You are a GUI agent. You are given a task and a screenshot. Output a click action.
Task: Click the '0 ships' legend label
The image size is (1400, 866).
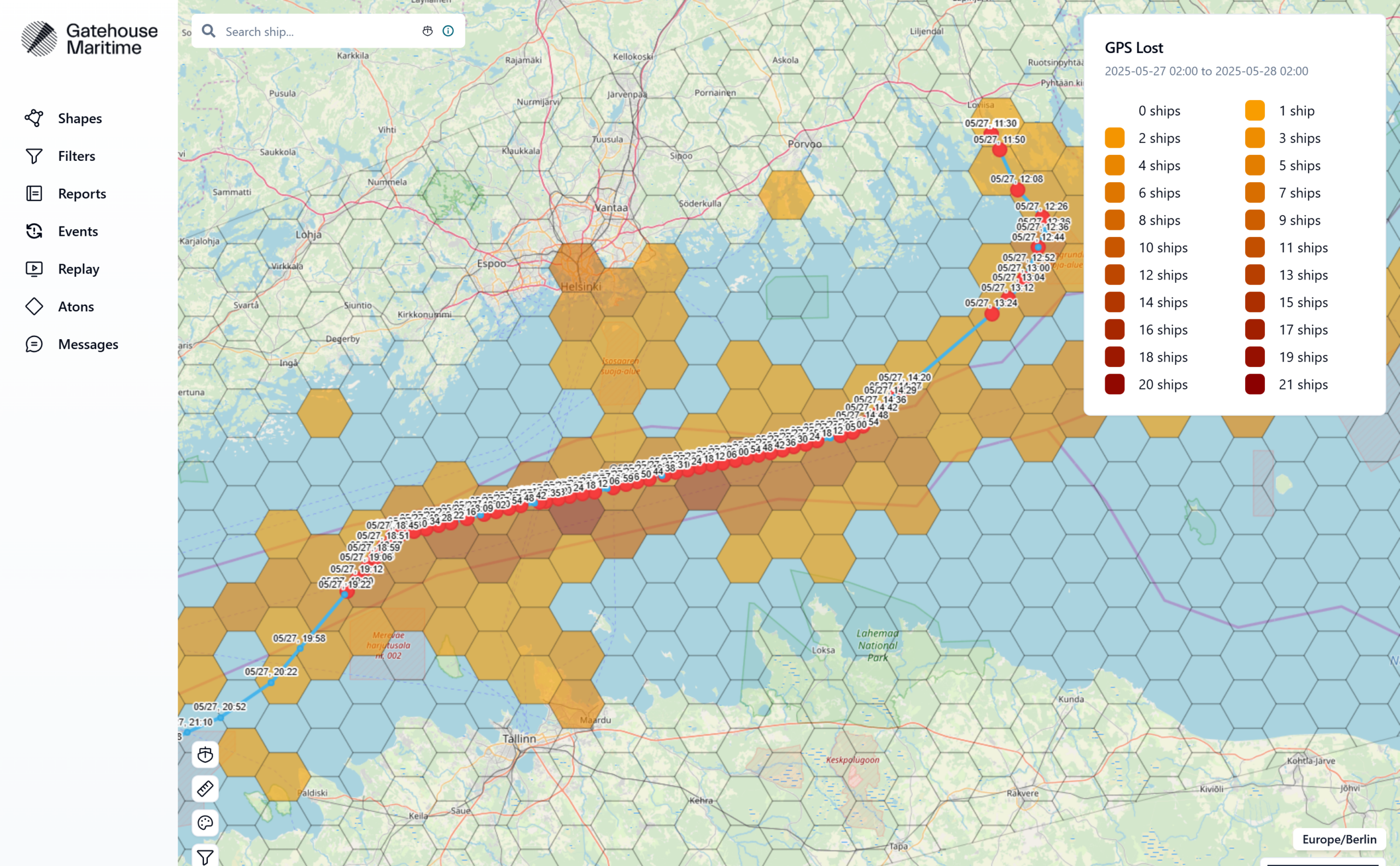tap(1159, 111)
